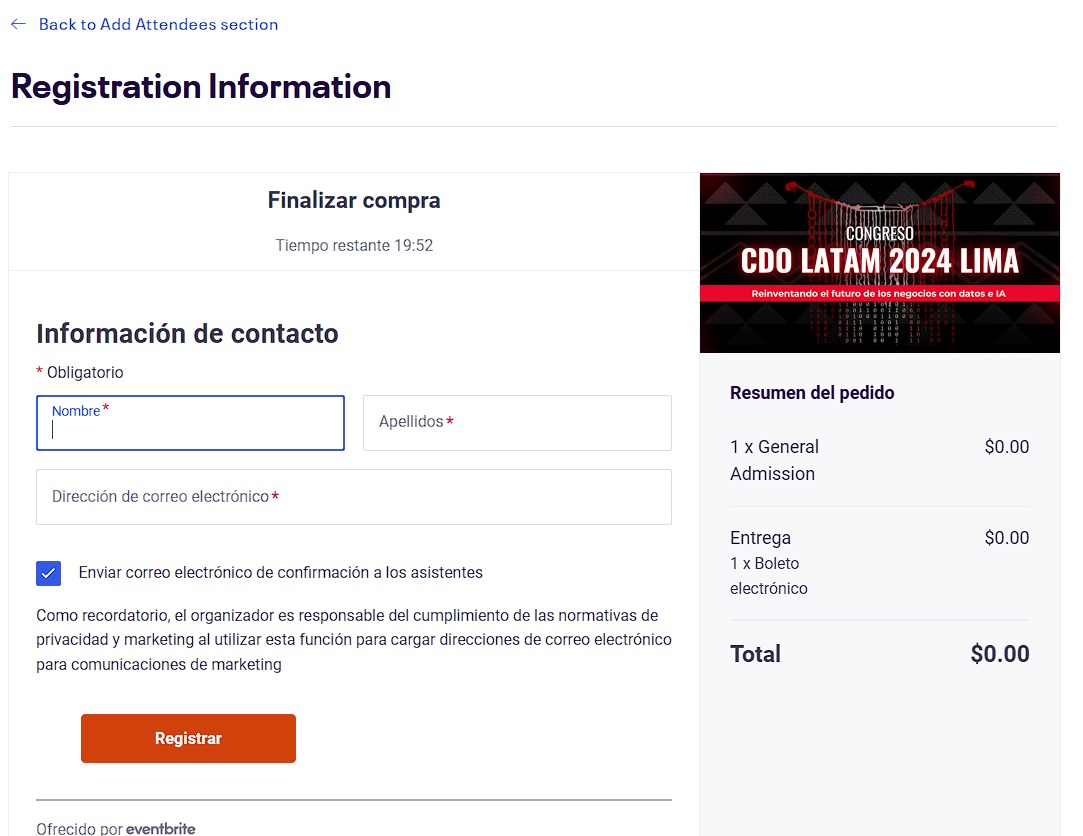This screenshot has height=836, width=1083.
Task: Open the eventbrite logo link
Action: click(160, 828)
